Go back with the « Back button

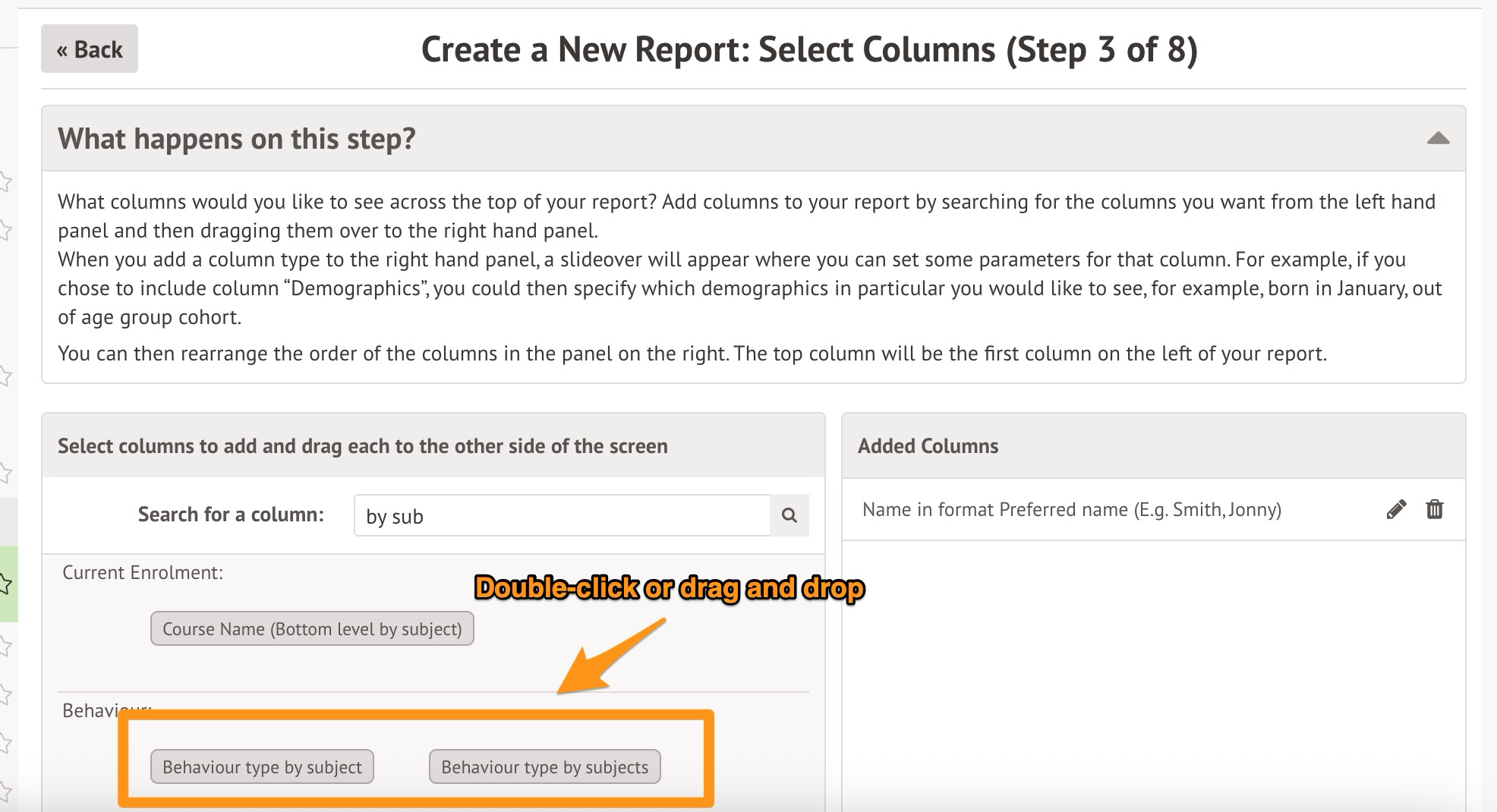[x=90, y=49]
